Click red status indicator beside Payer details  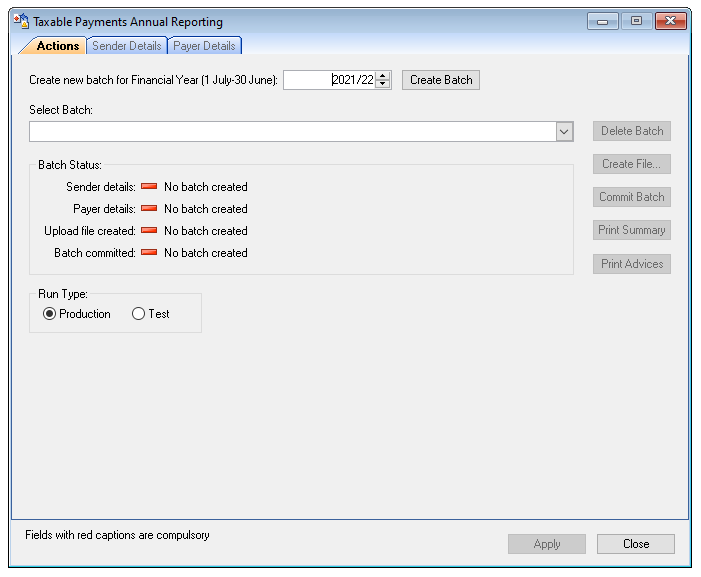point(149,209)
